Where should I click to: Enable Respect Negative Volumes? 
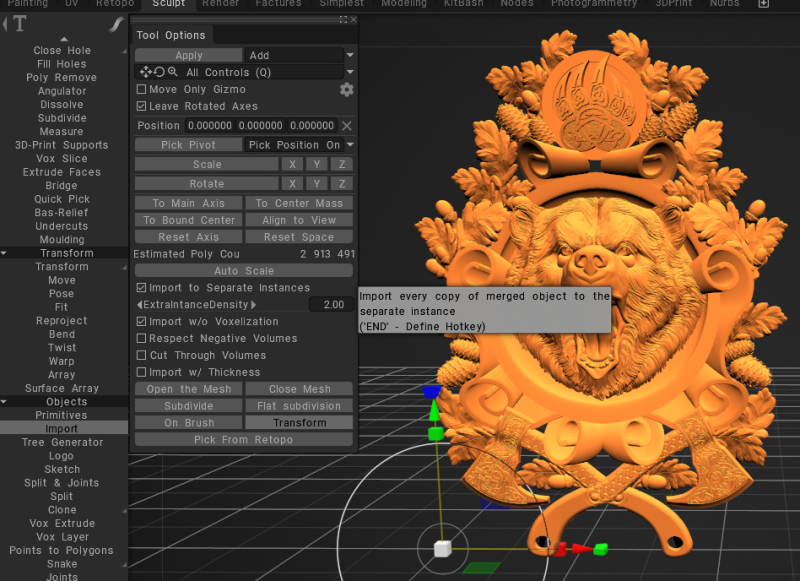pyautogui.click(x=141, y=338)
